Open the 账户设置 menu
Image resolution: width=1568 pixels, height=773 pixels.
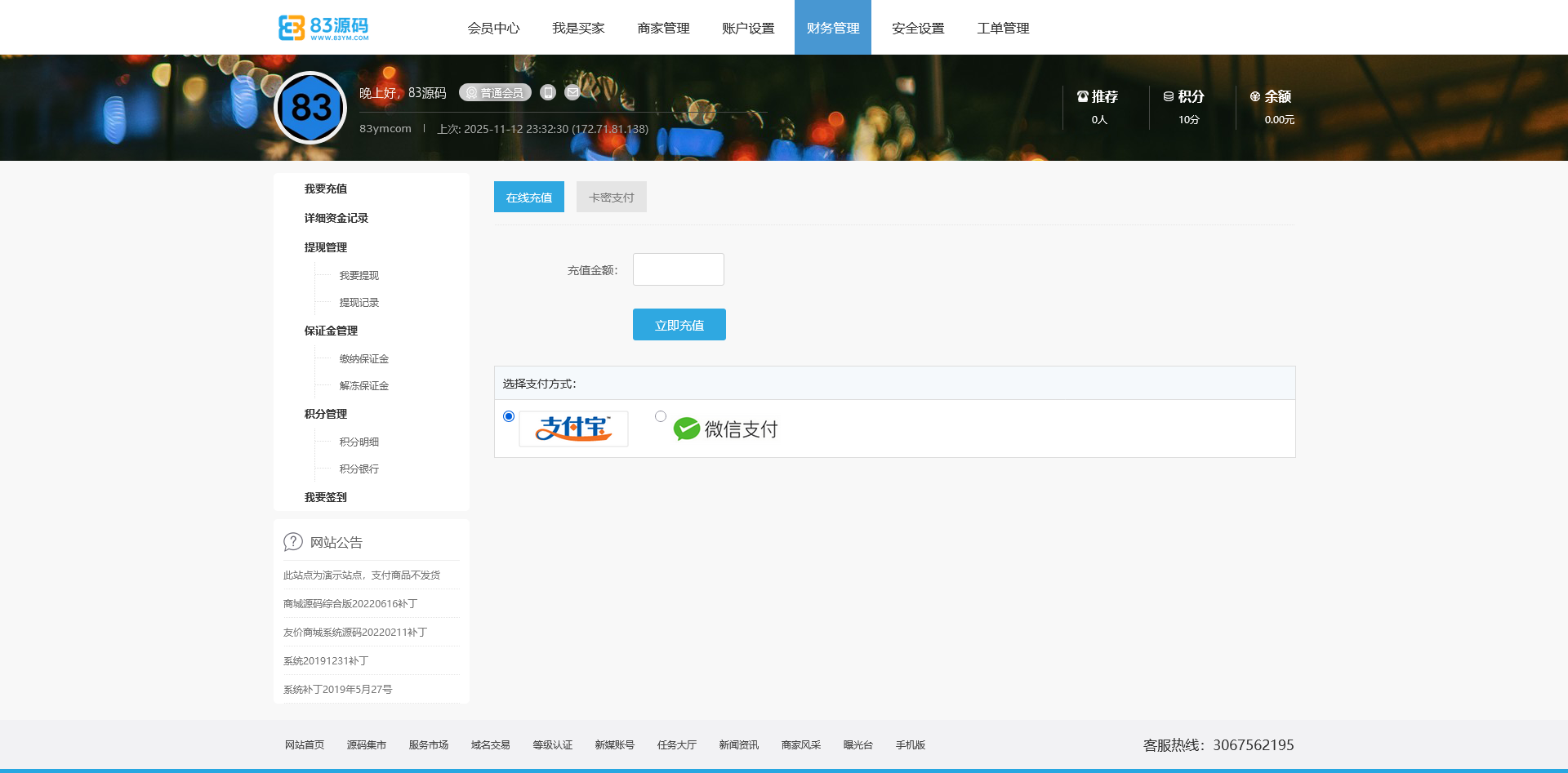(x=748, y=28)
